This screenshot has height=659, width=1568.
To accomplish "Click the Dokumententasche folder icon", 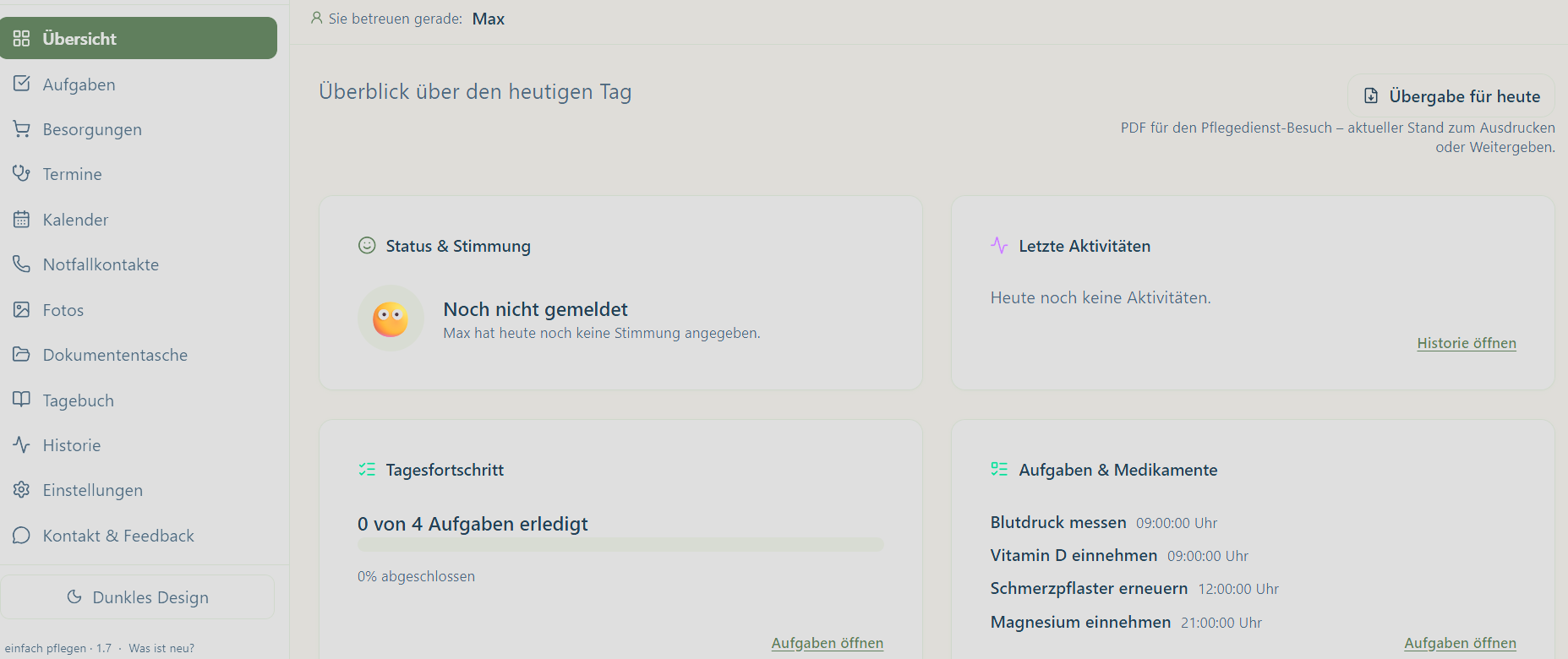I will 21,355.
